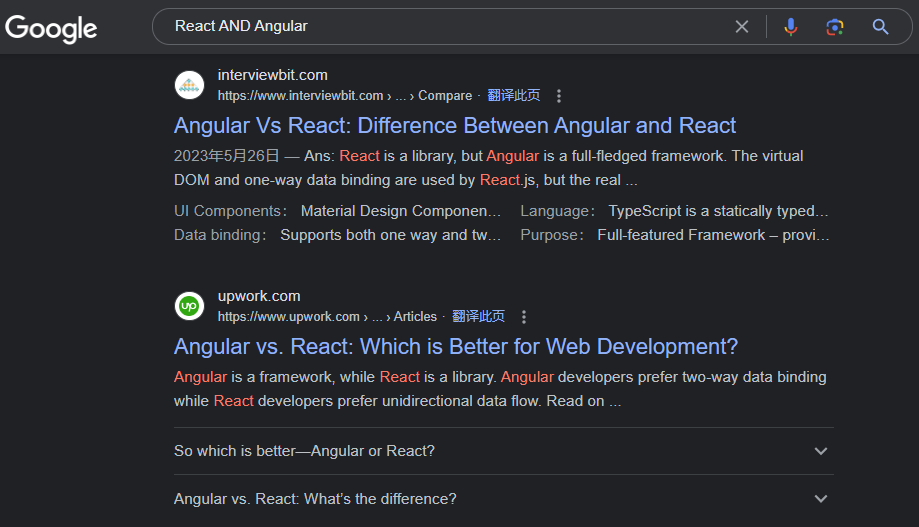Start voice search with the microphone icon

pyautogui.click(x=791, y=26)
